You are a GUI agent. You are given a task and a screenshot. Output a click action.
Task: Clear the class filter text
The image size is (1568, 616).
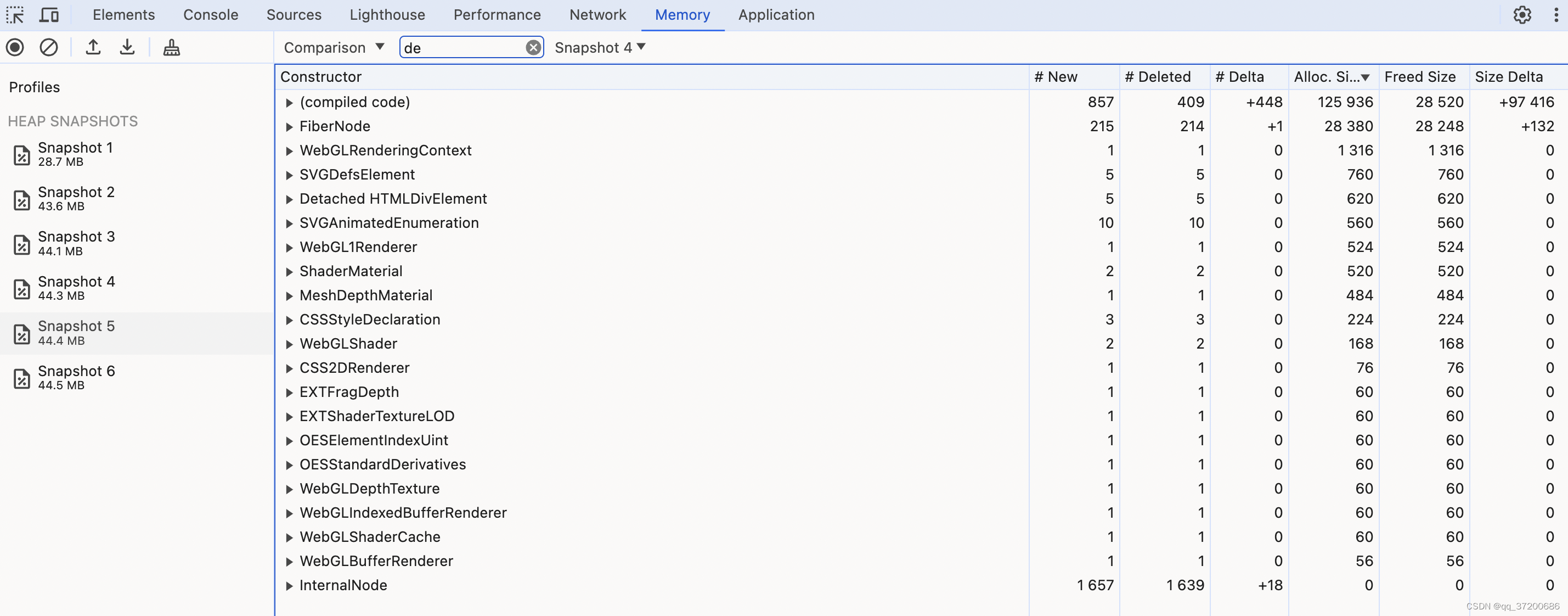tap(533, 48)
